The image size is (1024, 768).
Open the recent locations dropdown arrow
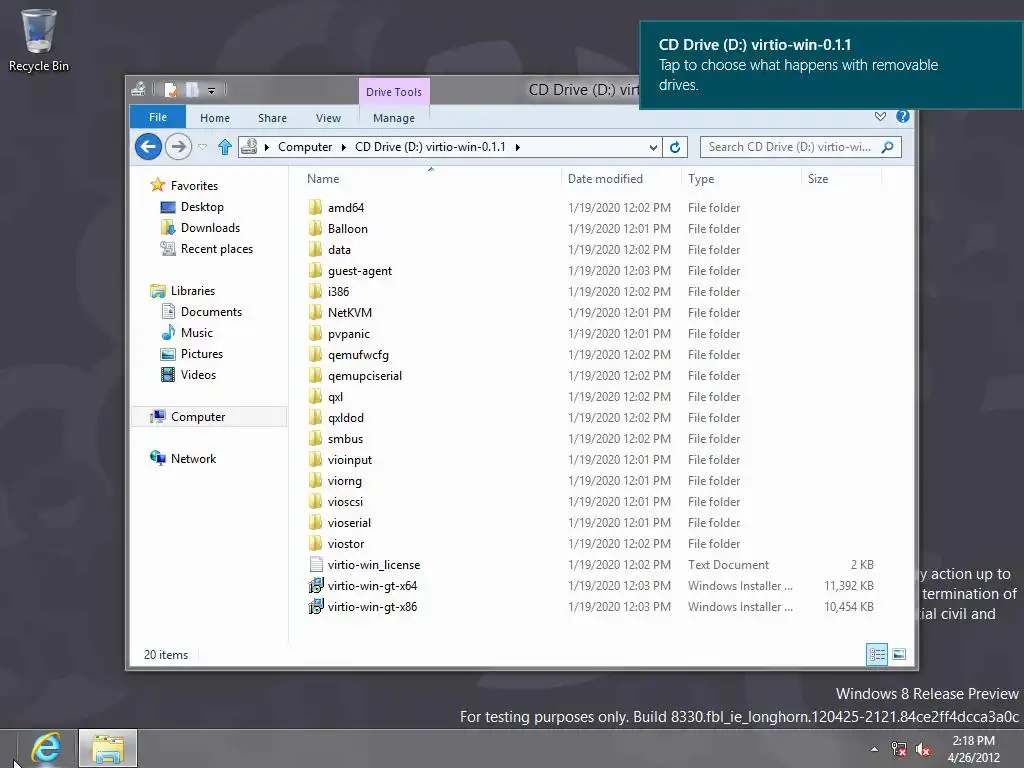(202, 147)
